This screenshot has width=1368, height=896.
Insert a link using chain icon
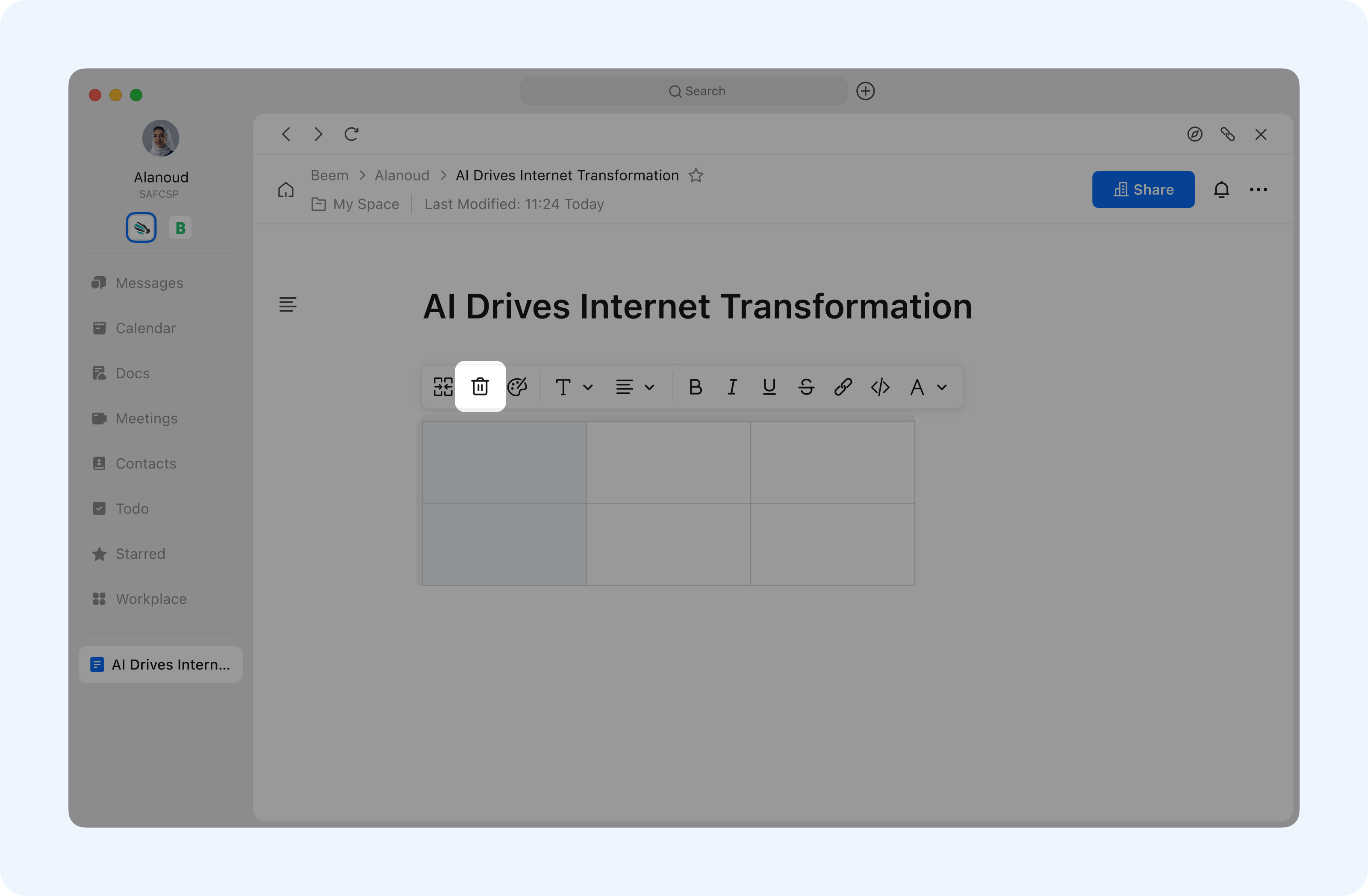843,387
